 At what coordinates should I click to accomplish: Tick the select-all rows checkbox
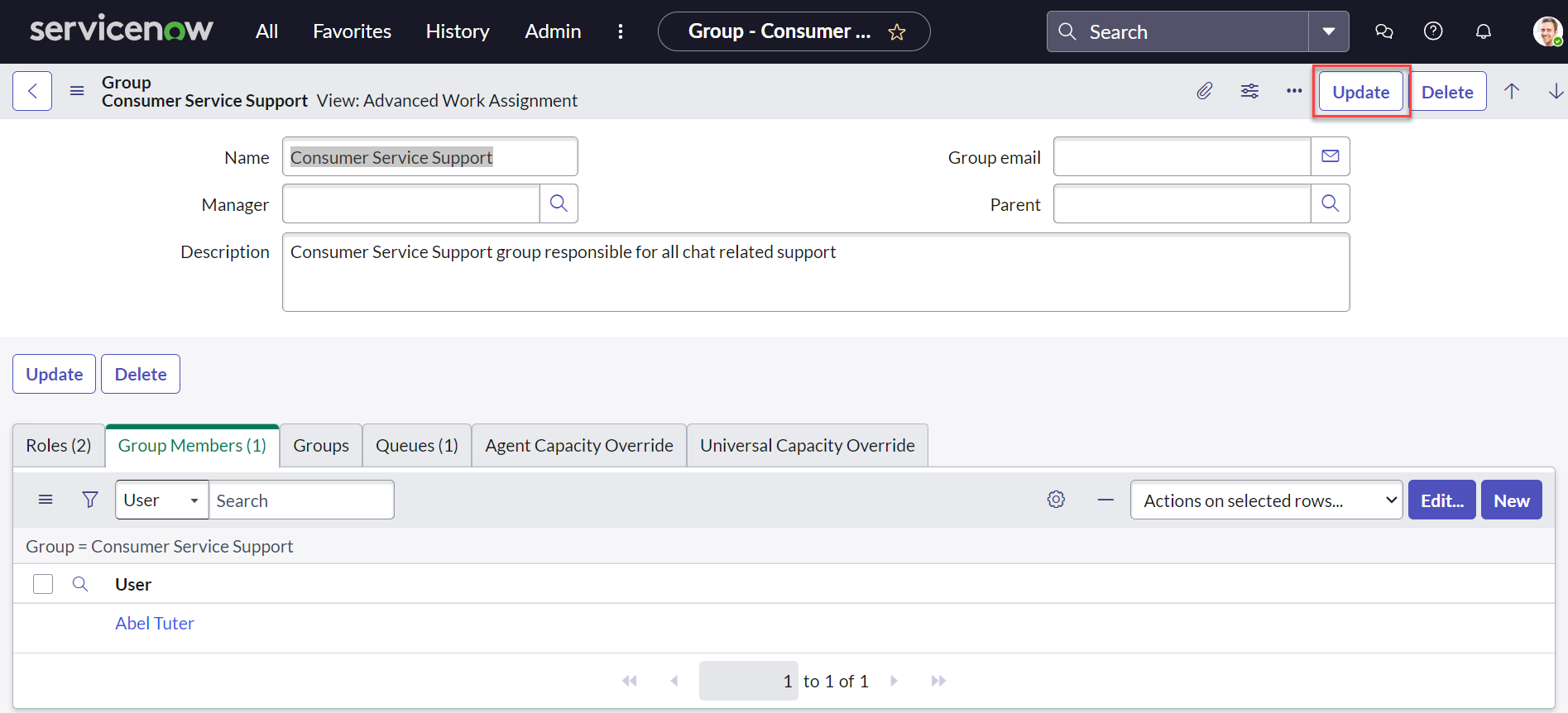(x=43, y=584)
